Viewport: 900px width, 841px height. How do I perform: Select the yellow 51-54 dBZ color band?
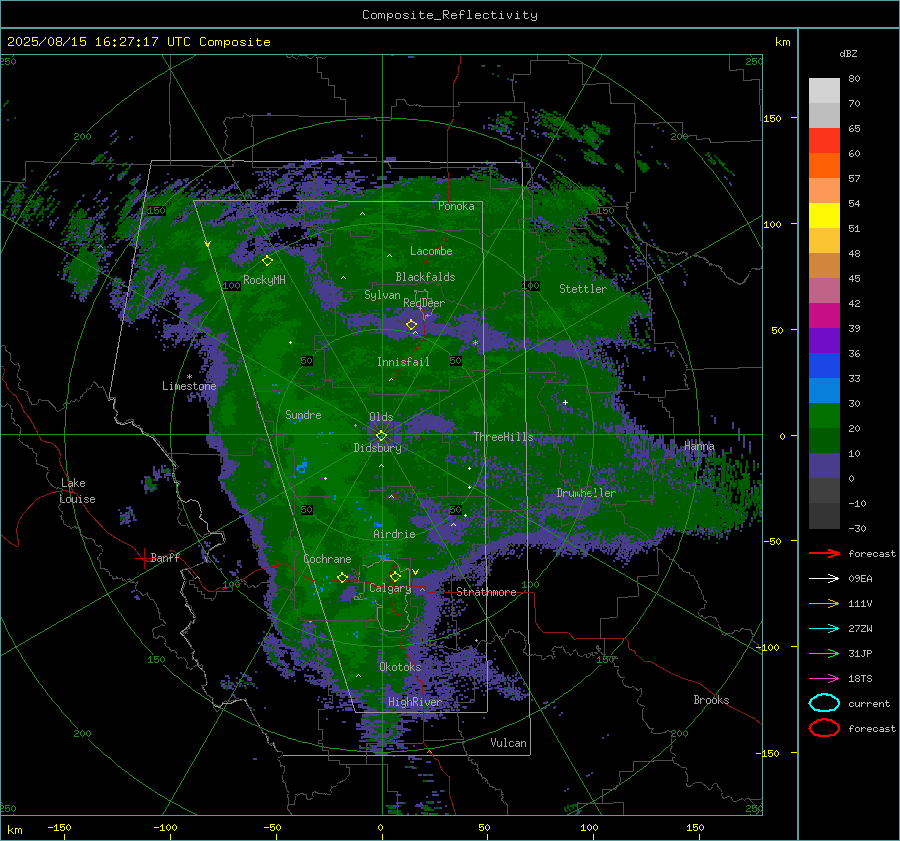coord(824,216)
